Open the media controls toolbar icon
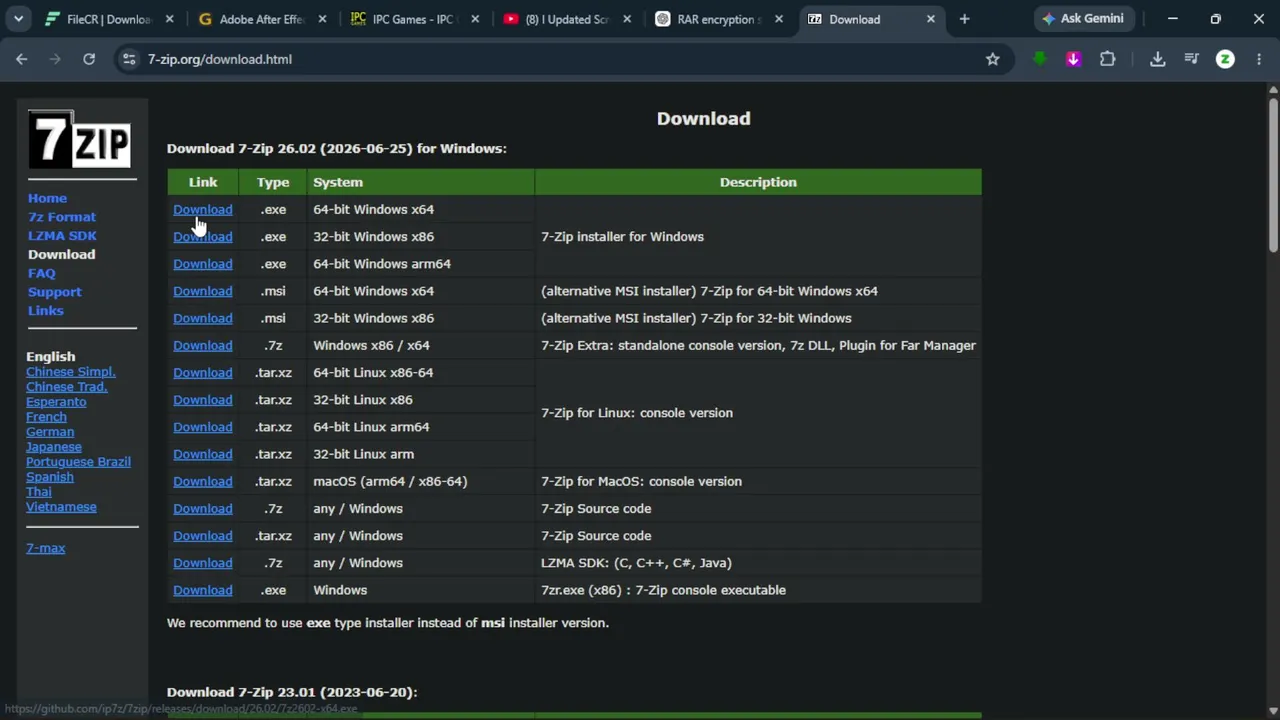This screenshot has height=720, width=1280. click(x=1191, y=59)
